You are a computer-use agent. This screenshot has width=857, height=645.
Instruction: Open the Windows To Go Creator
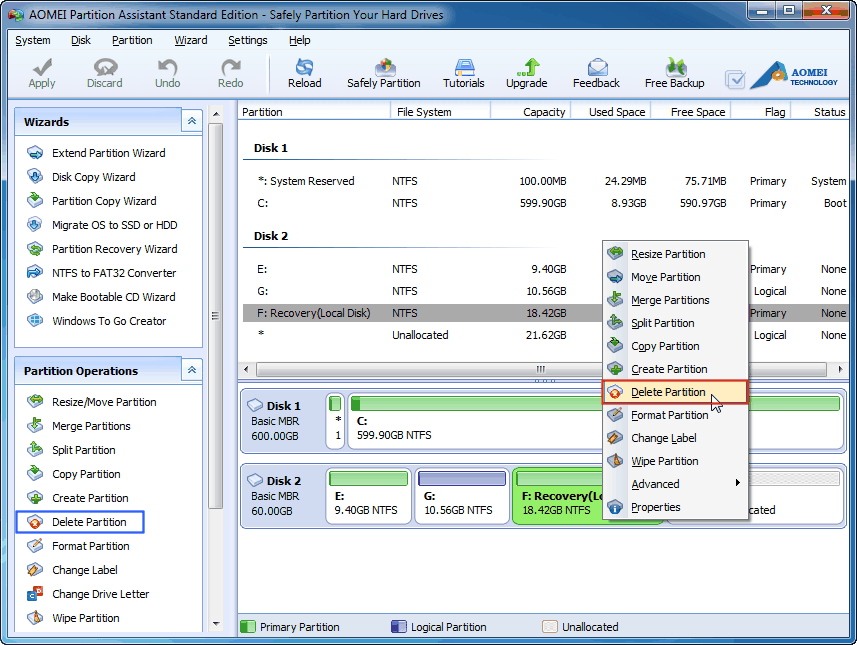coord(109,321)
